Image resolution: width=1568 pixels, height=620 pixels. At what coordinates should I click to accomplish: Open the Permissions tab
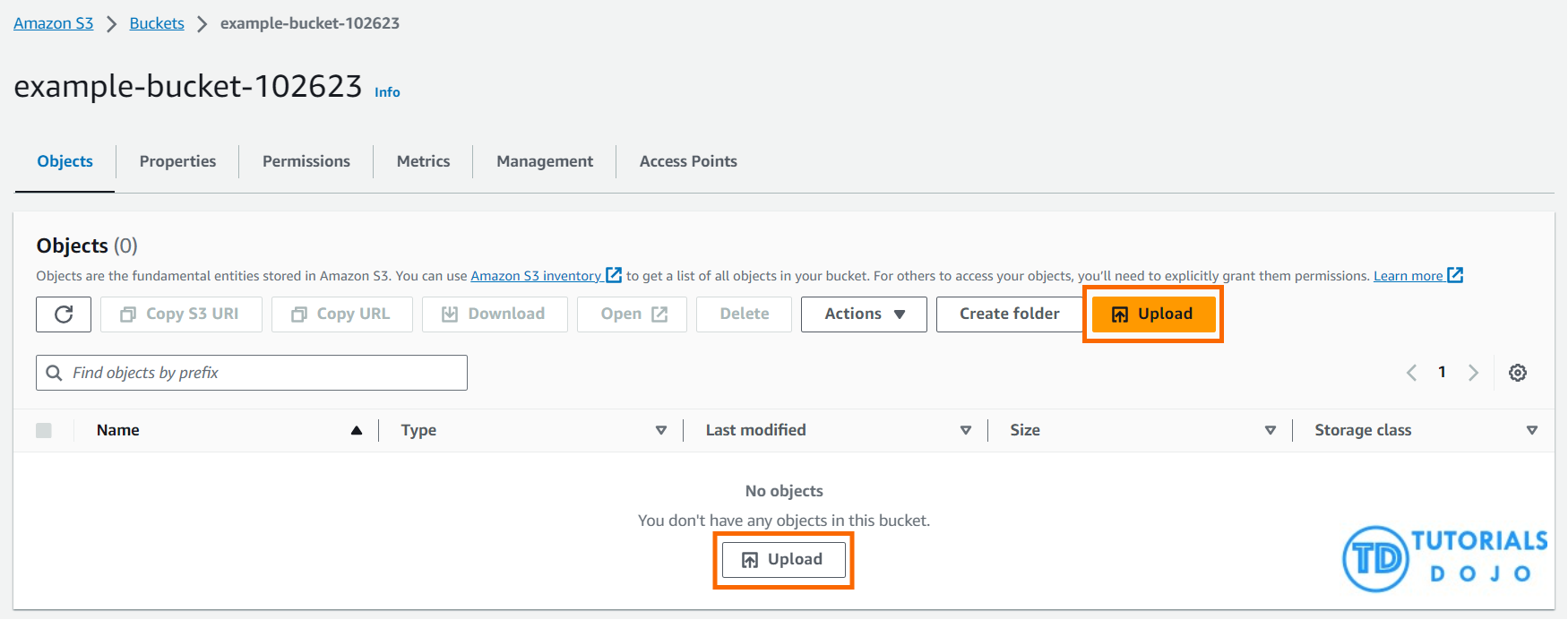306,161
